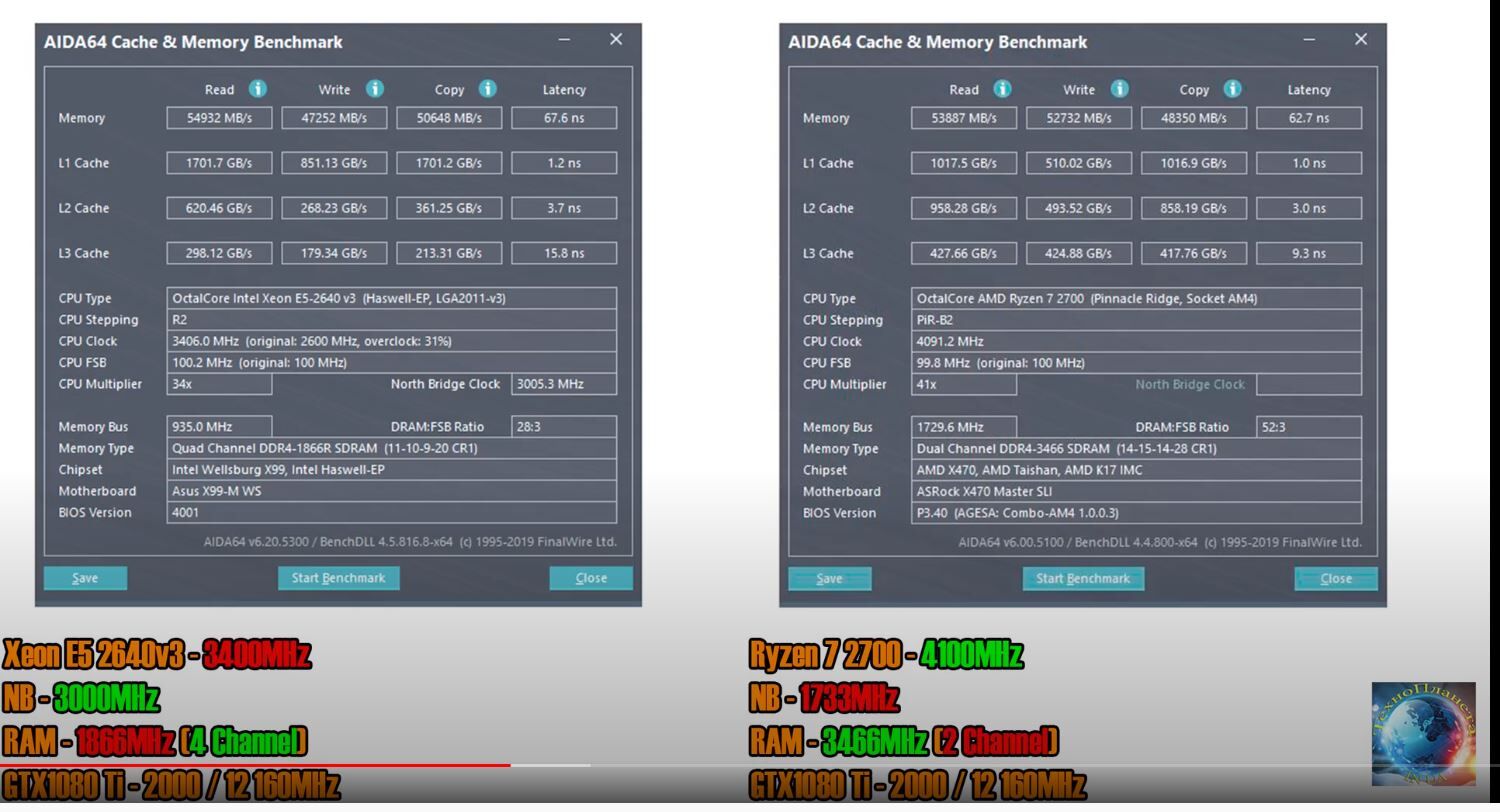The width and height of the screenshot is (1500, 812).
Task: Click CPU Stepping value PiR-B2
Action: point(1137,320)
